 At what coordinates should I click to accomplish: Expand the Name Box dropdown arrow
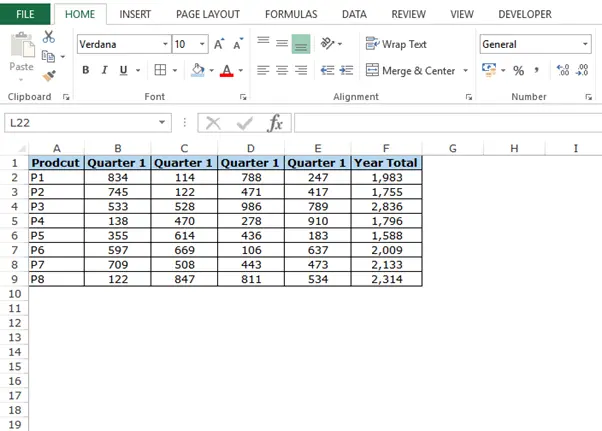[x=162, y=122]
